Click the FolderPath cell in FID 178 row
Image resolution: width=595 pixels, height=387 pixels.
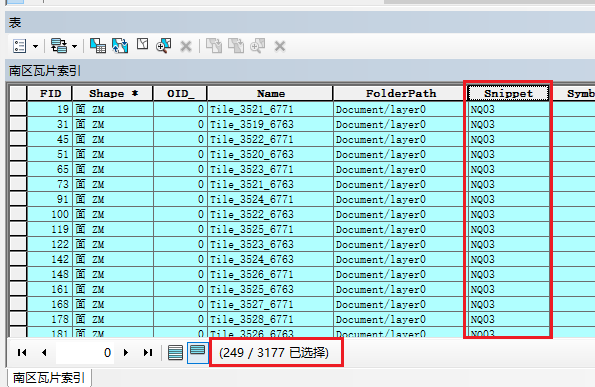tap(400, 319)
